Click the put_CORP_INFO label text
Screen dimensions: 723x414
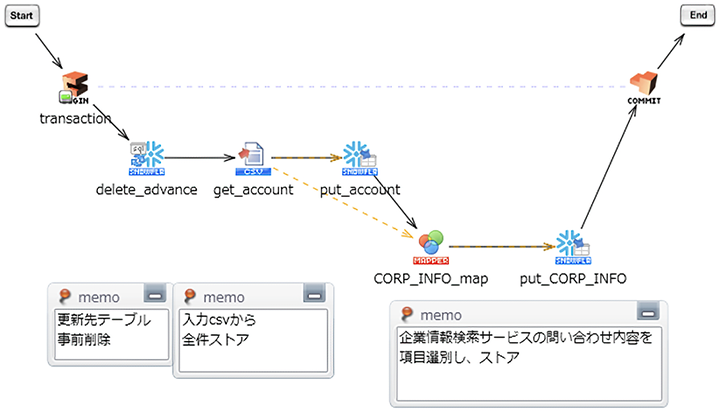pyautogui.click(x=573, y=278)
